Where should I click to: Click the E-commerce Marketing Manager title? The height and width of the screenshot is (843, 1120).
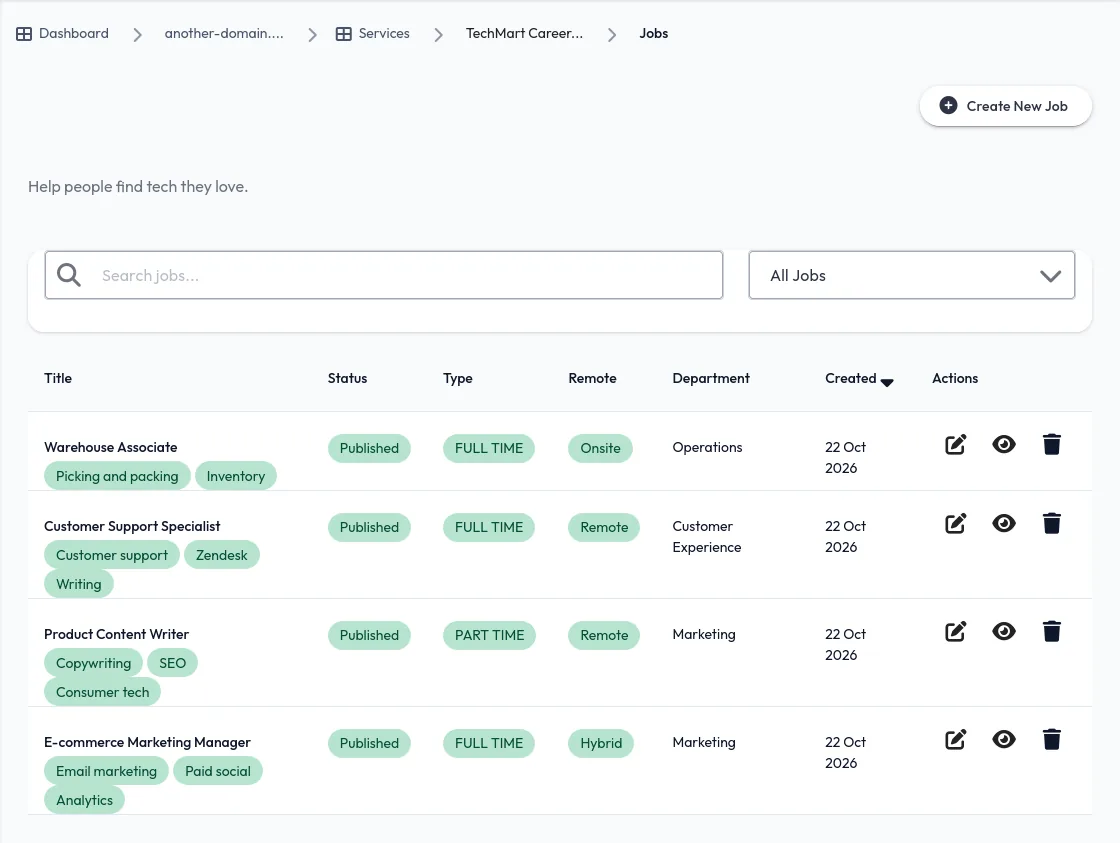(147, 742)
